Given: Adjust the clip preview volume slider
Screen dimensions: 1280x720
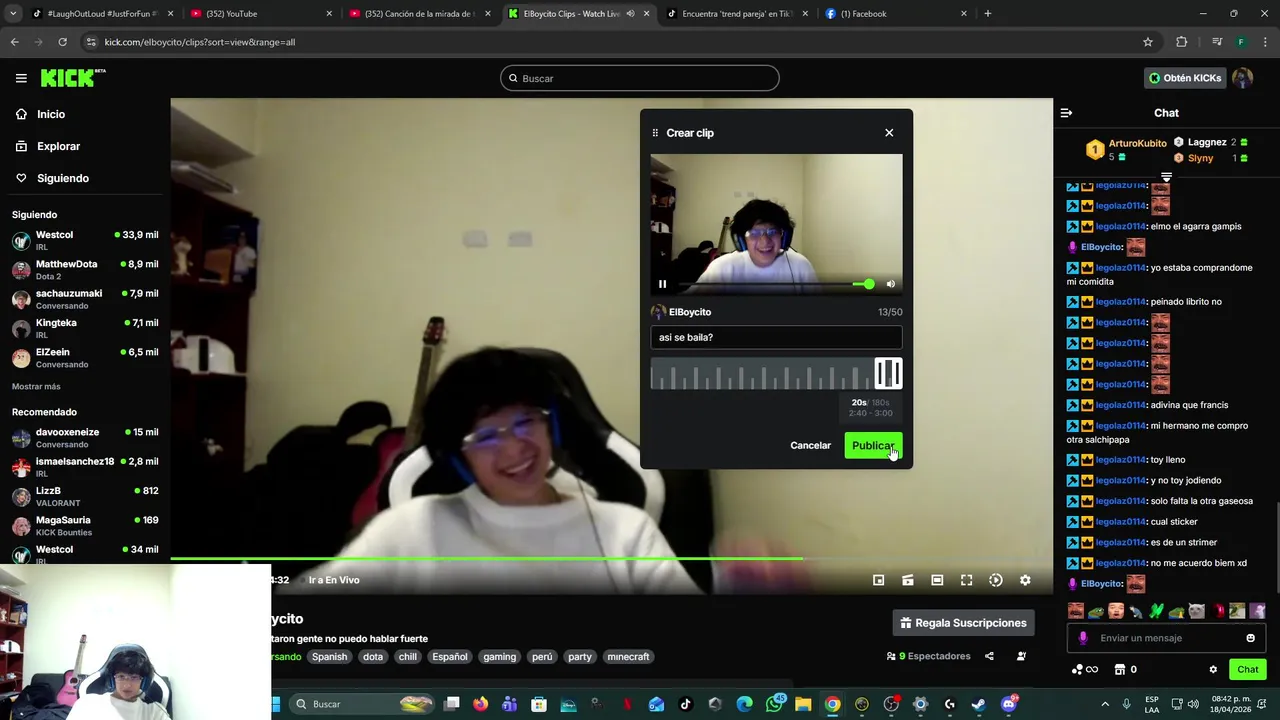Looking at the screenshot, I should pos(863,284).
